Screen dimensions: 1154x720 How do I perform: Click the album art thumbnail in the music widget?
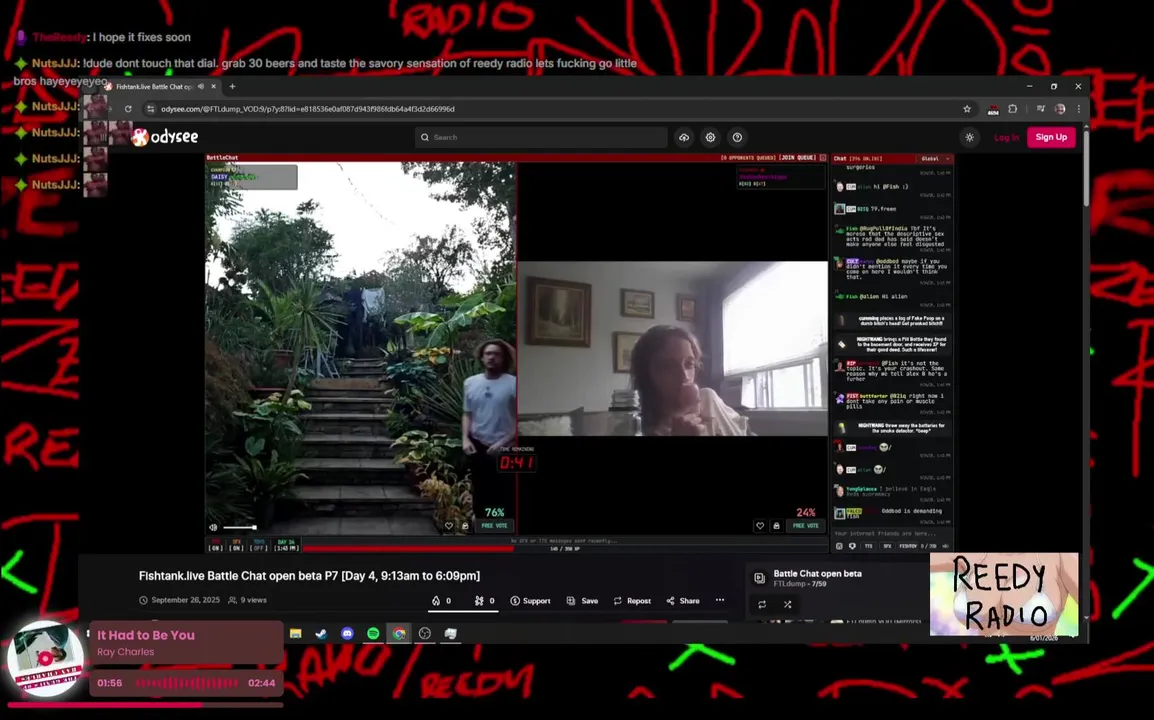point(46,659)
